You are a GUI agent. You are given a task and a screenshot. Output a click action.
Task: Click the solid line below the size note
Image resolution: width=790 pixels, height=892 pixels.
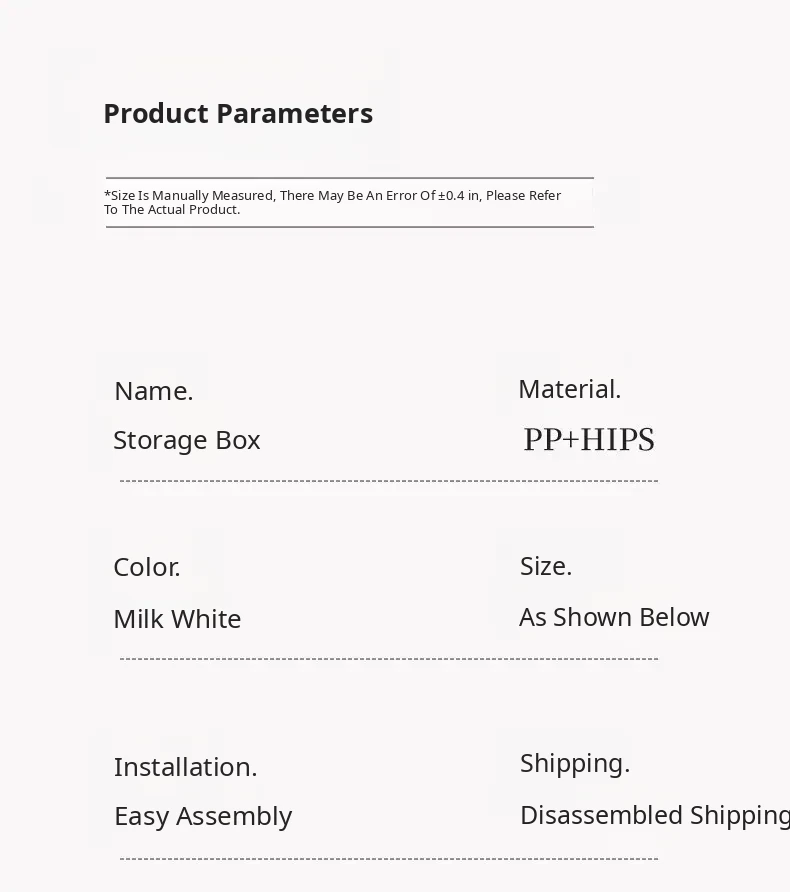pyautogui.click(x=350, y=227)
